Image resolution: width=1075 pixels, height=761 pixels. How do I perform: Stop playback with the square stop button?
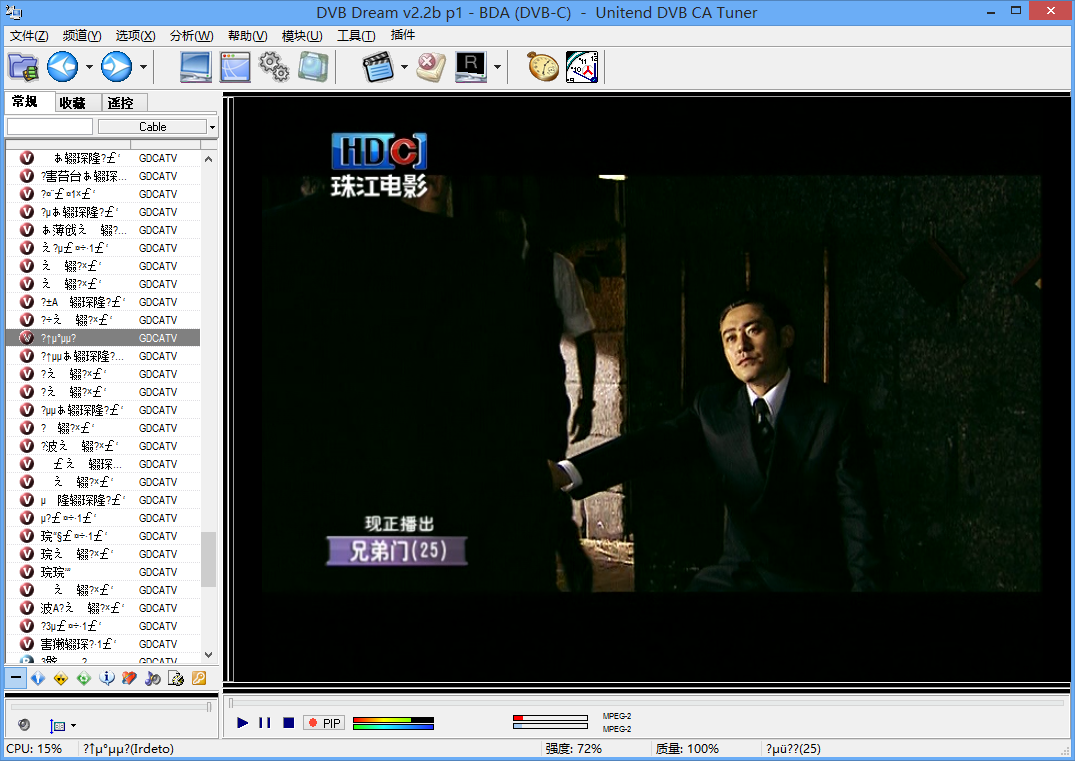coord(289,723)
